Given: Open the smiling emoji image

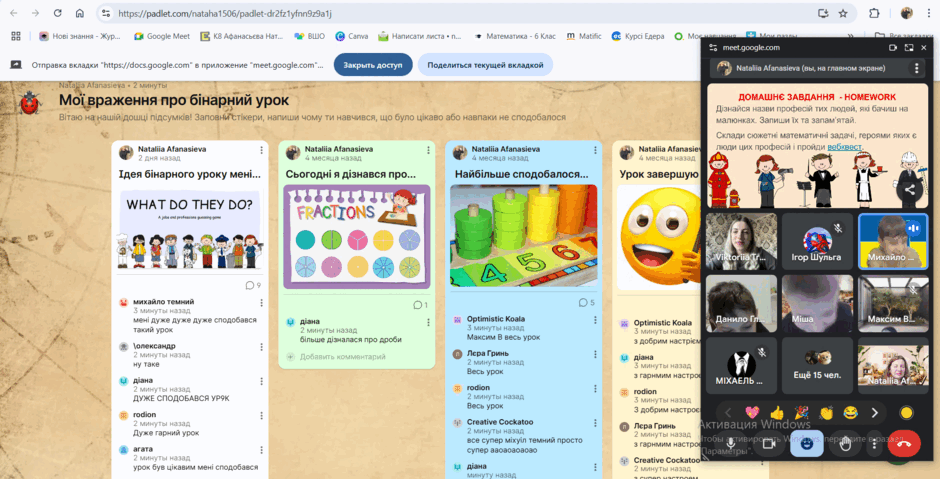Looking at the screenshot, I should (x=658, y=237).
